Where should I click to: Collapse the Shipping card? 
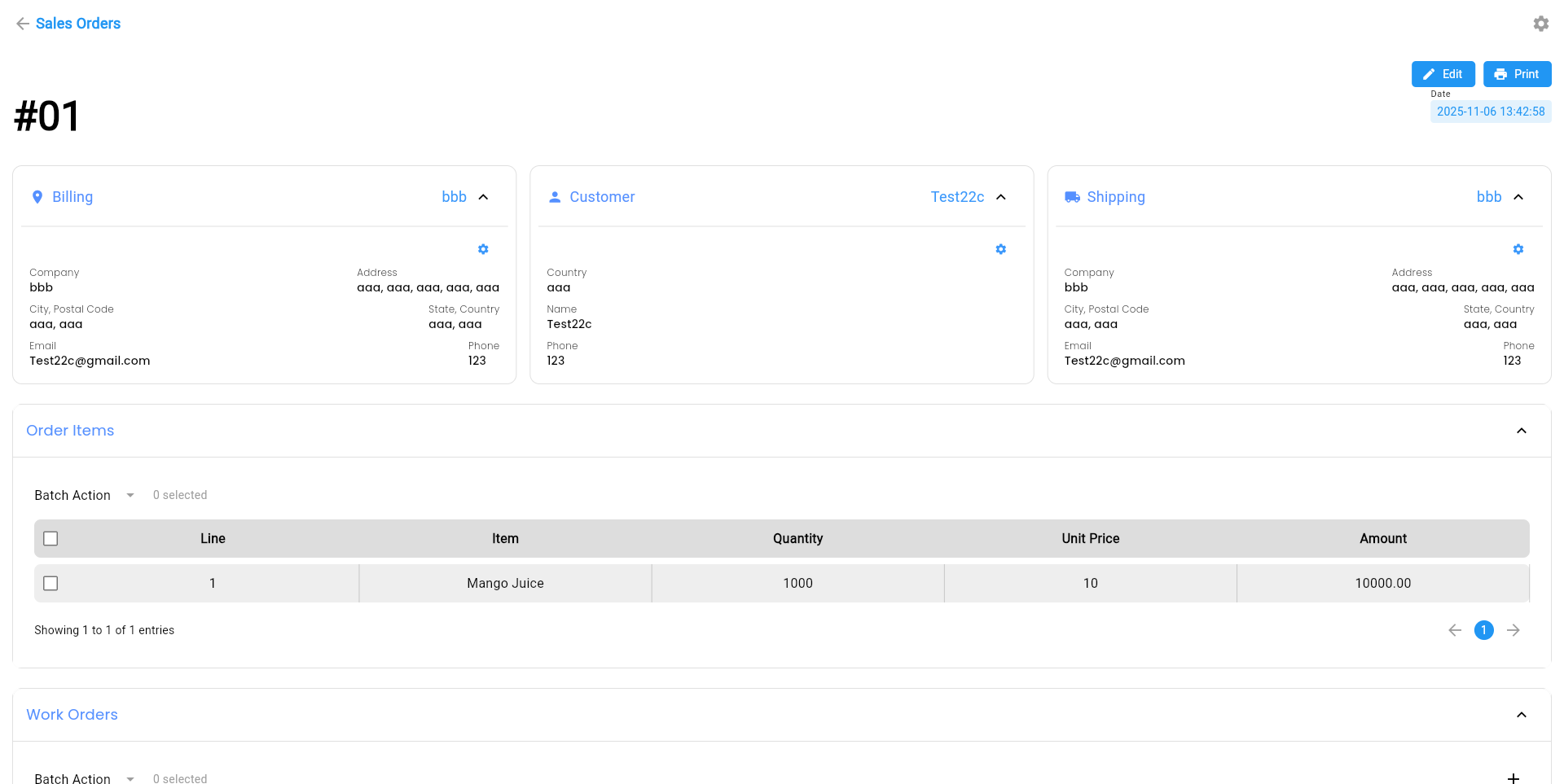coord(1518,197)
